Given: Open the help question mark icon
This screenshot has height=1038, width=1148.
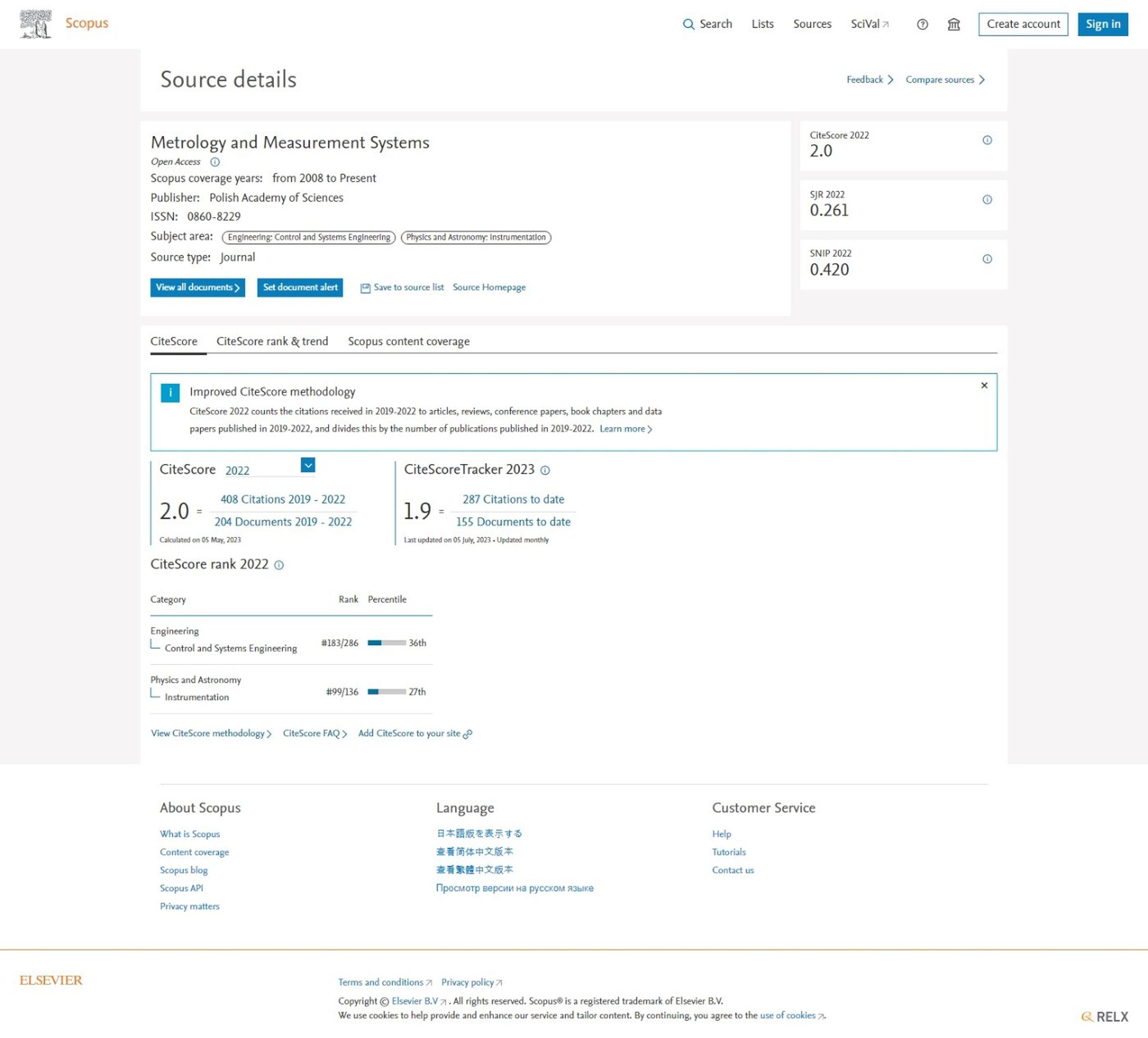Looking at the screenshot, I should (922, 25).
